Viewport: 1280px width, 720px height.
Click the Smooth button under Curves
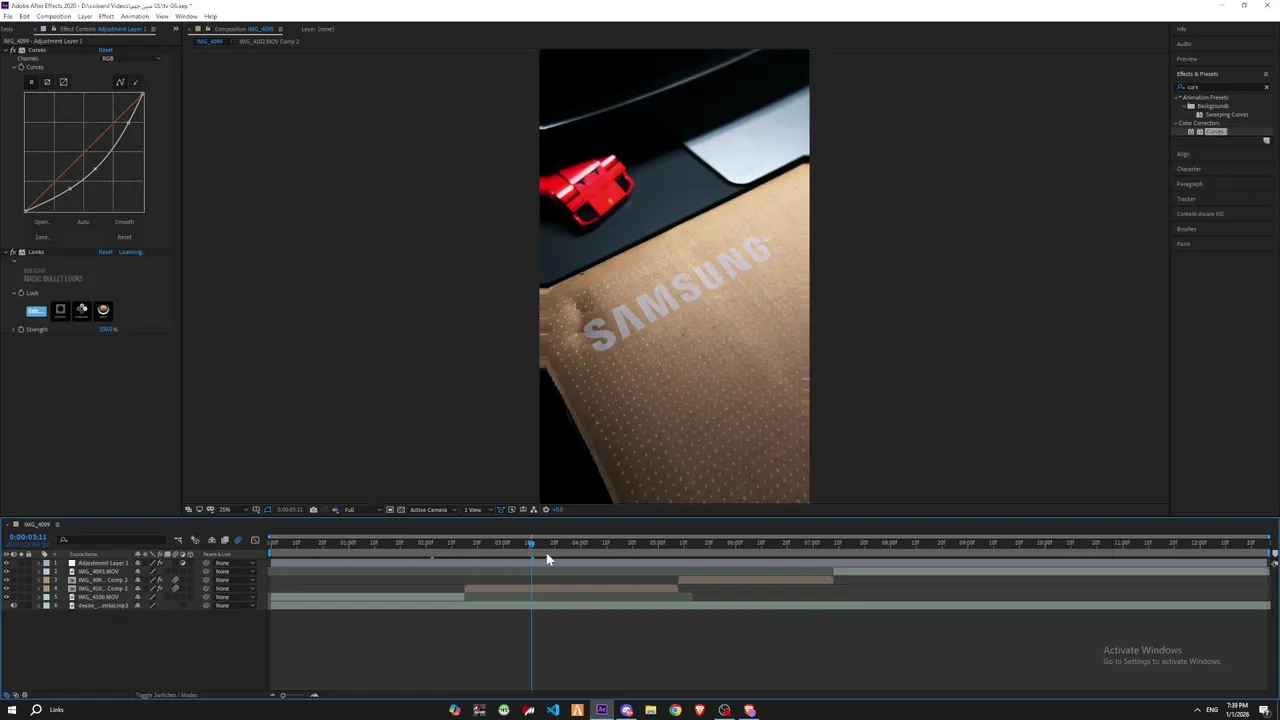[x=124, y=222]
